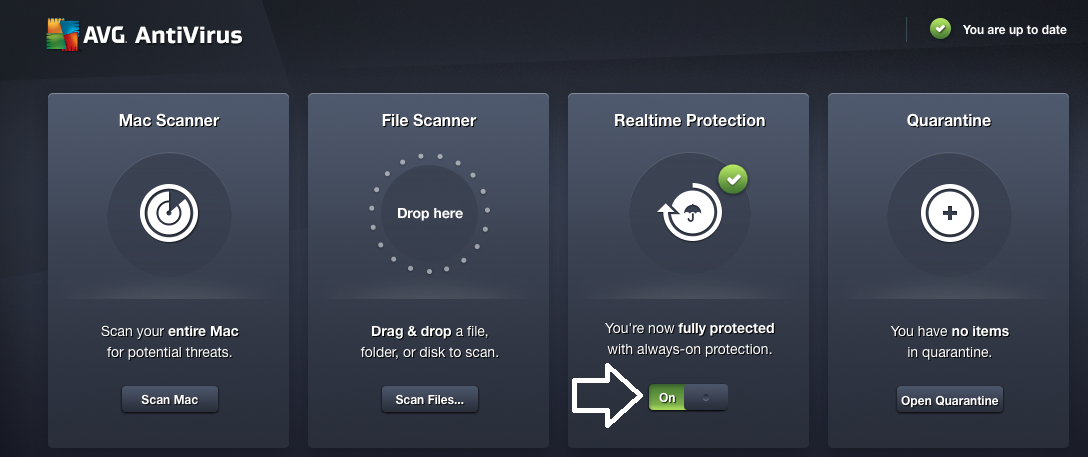This screenshot has height=457, width=1088.
Task: Open the Scan Files... dialog
Action: tap(430, 399)
